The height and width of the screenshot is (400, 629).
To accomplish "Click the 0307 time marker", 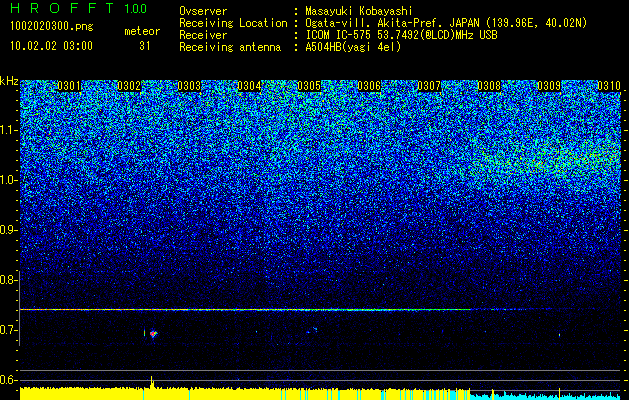I will pos(429,86).
